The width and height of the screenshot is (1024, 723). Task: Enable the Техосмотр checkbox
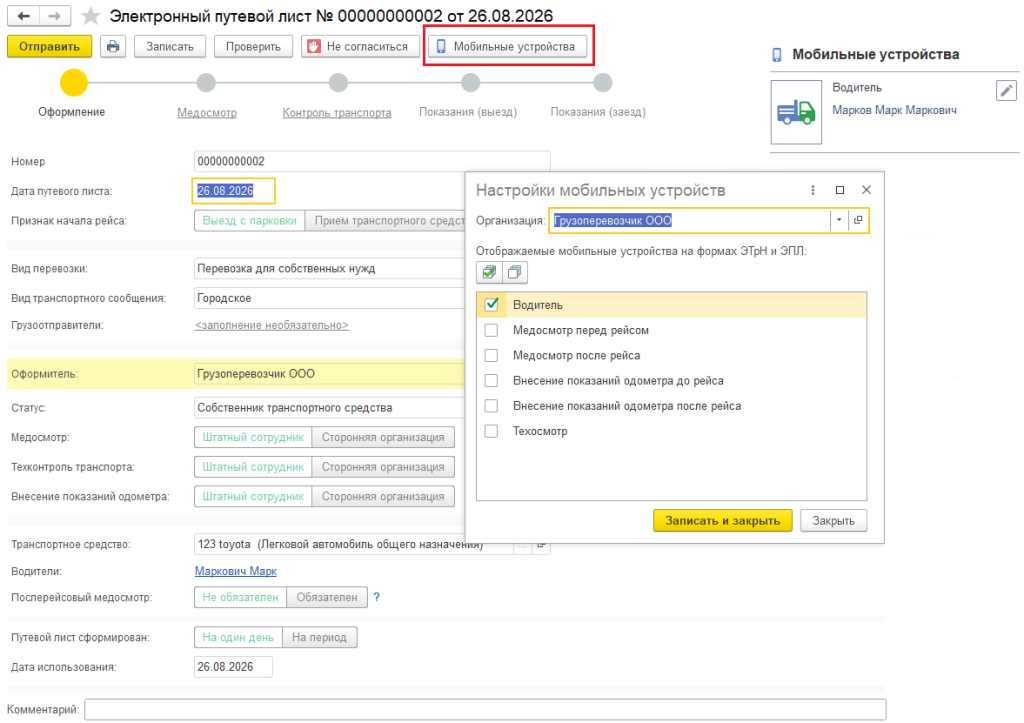(x=491, y=431)
